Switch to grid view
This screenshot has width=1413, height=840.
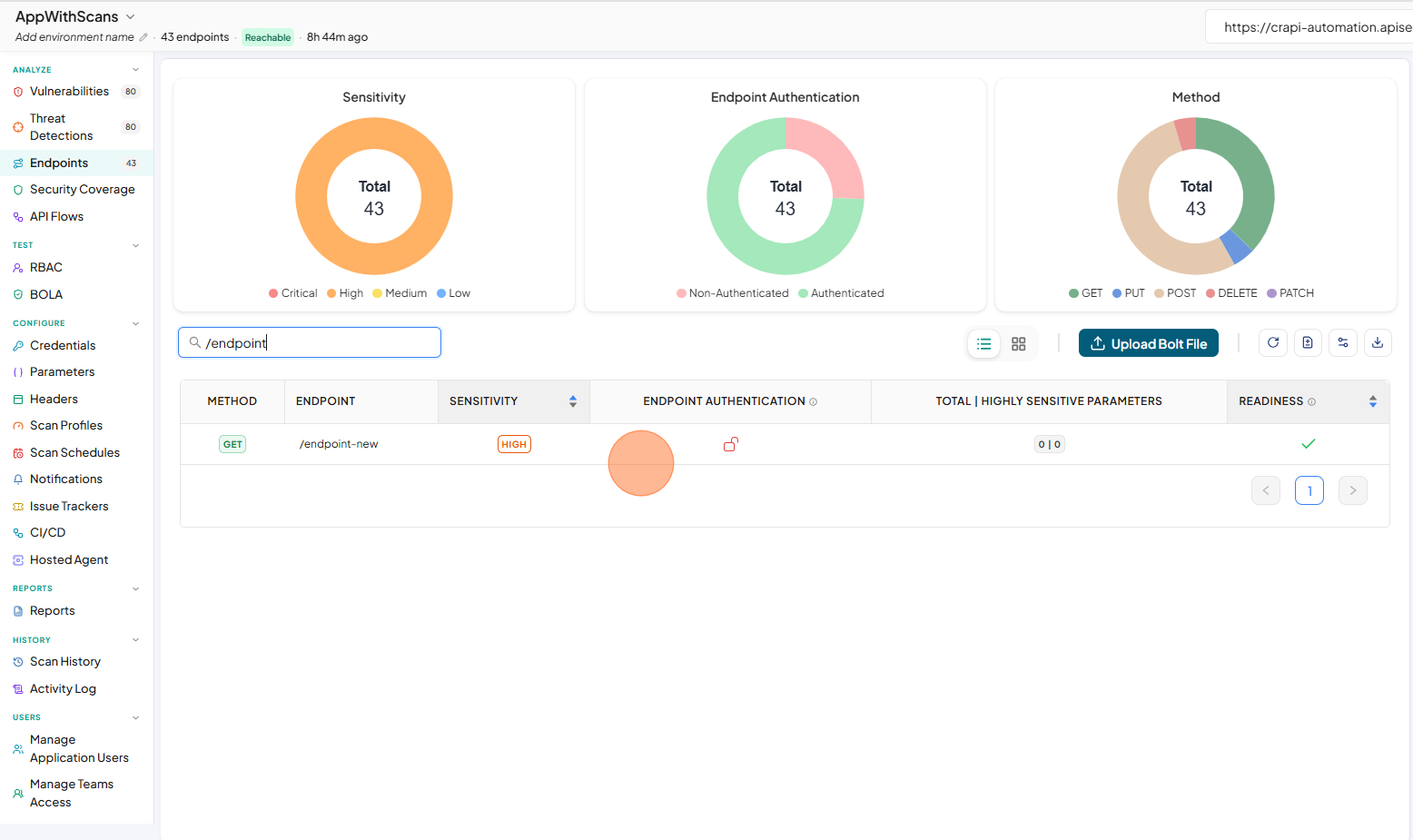pos(1019,344)
